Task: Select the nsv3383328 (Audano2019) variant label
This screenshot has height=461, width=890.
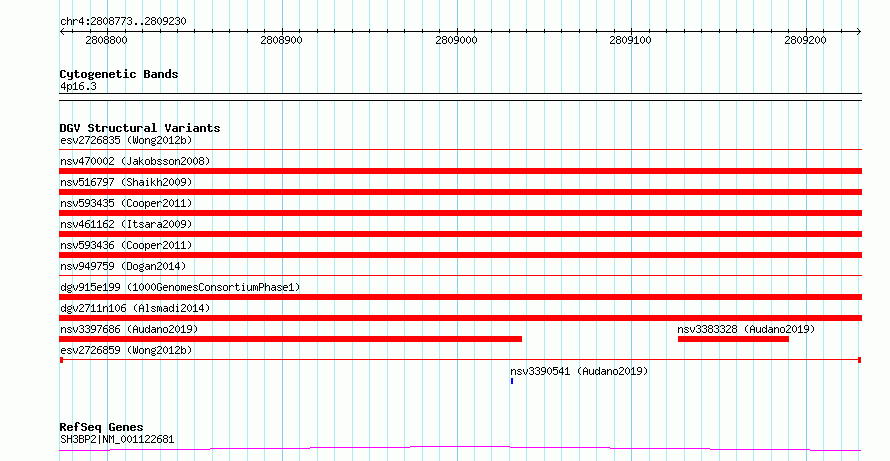Action: [746, 329]
